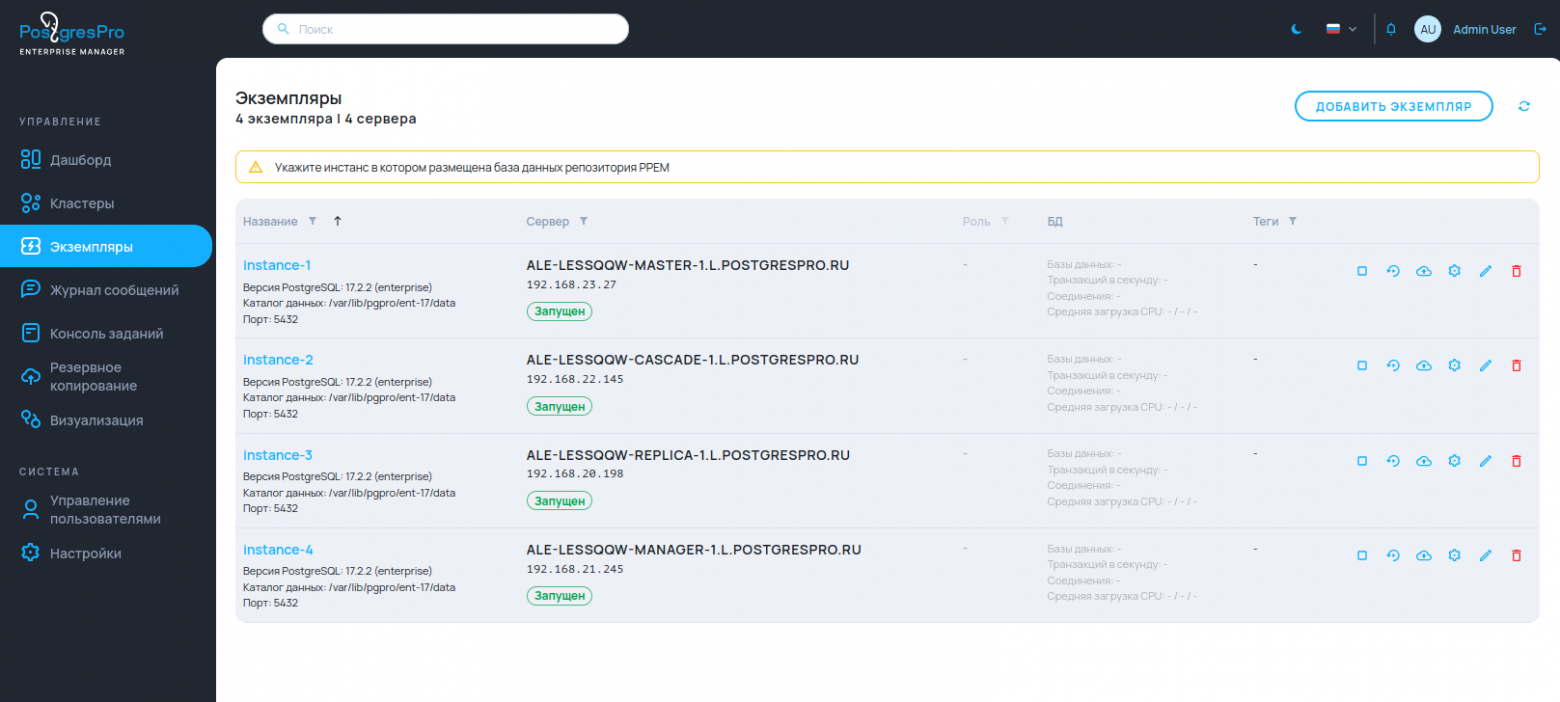Click the Добавить экземпляр button
Viewport: 1560px width, 702px height.
pos(1393,106)
